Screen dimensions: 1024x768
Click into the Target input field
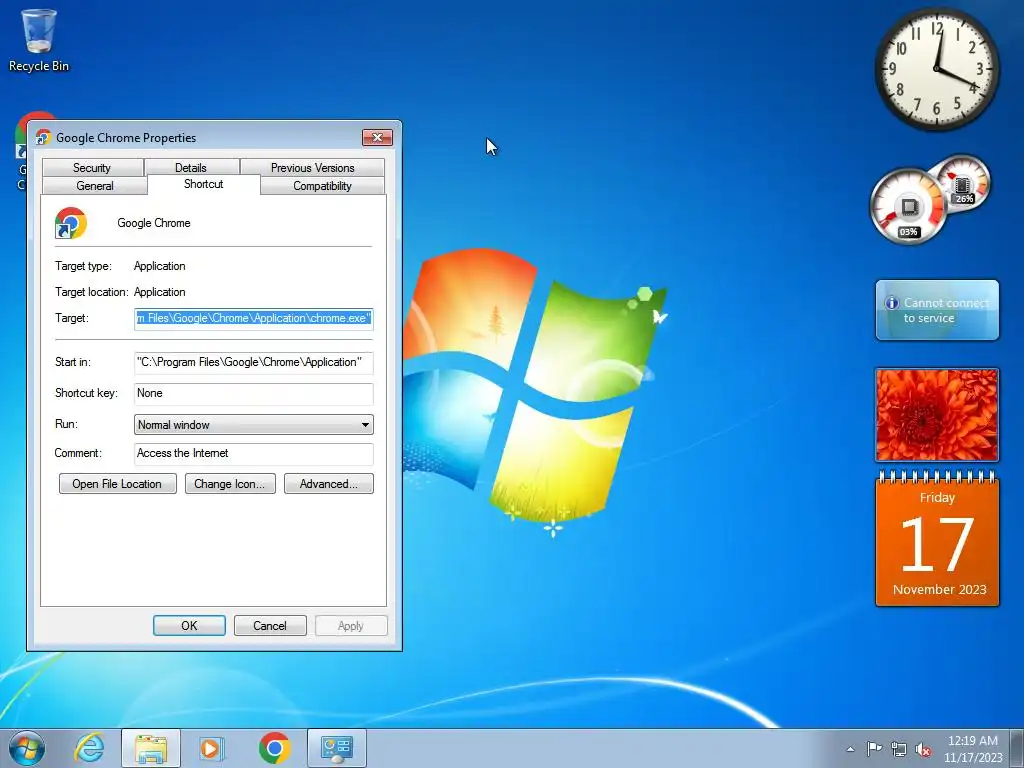pyautogui.click(x=253, y=319)
